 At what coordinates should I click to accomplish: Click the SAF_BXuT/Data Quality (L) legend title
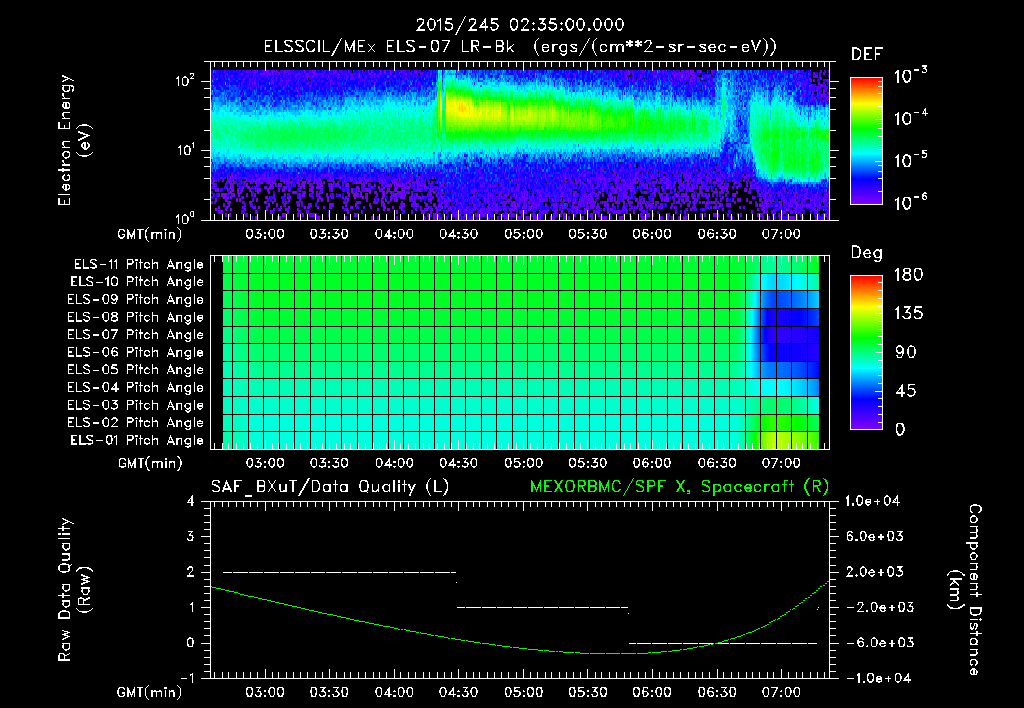[x=330, y=487]
